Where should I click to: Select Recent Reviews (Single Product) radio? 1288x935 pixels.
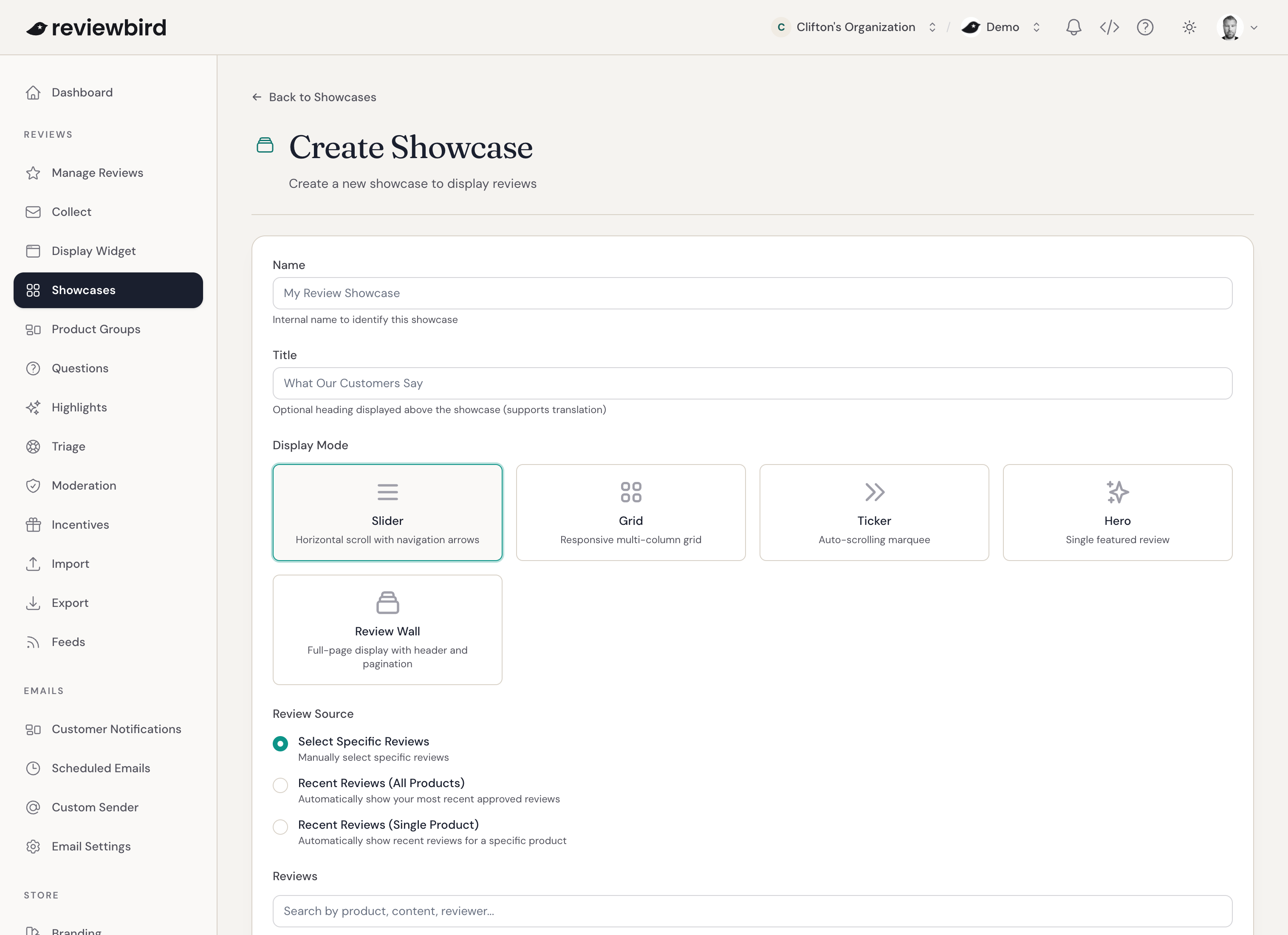[280, 827]
